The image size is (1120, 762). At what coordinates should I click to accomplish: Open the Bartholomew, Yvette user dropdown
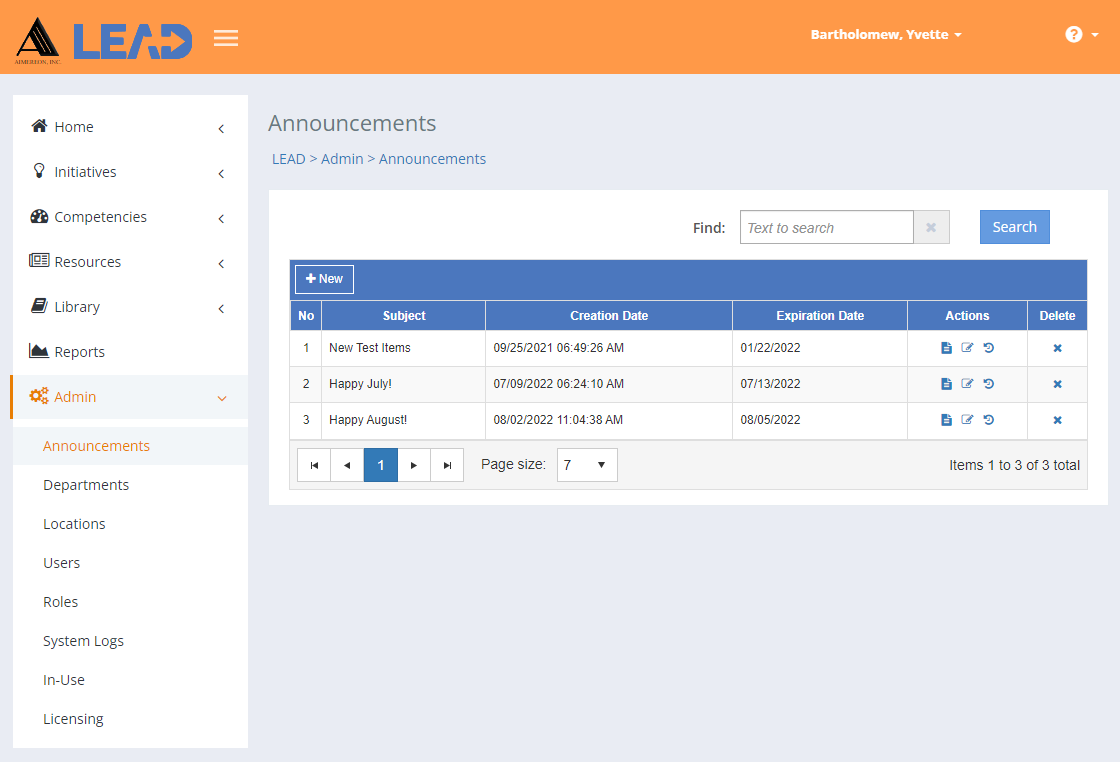[886, 34]
